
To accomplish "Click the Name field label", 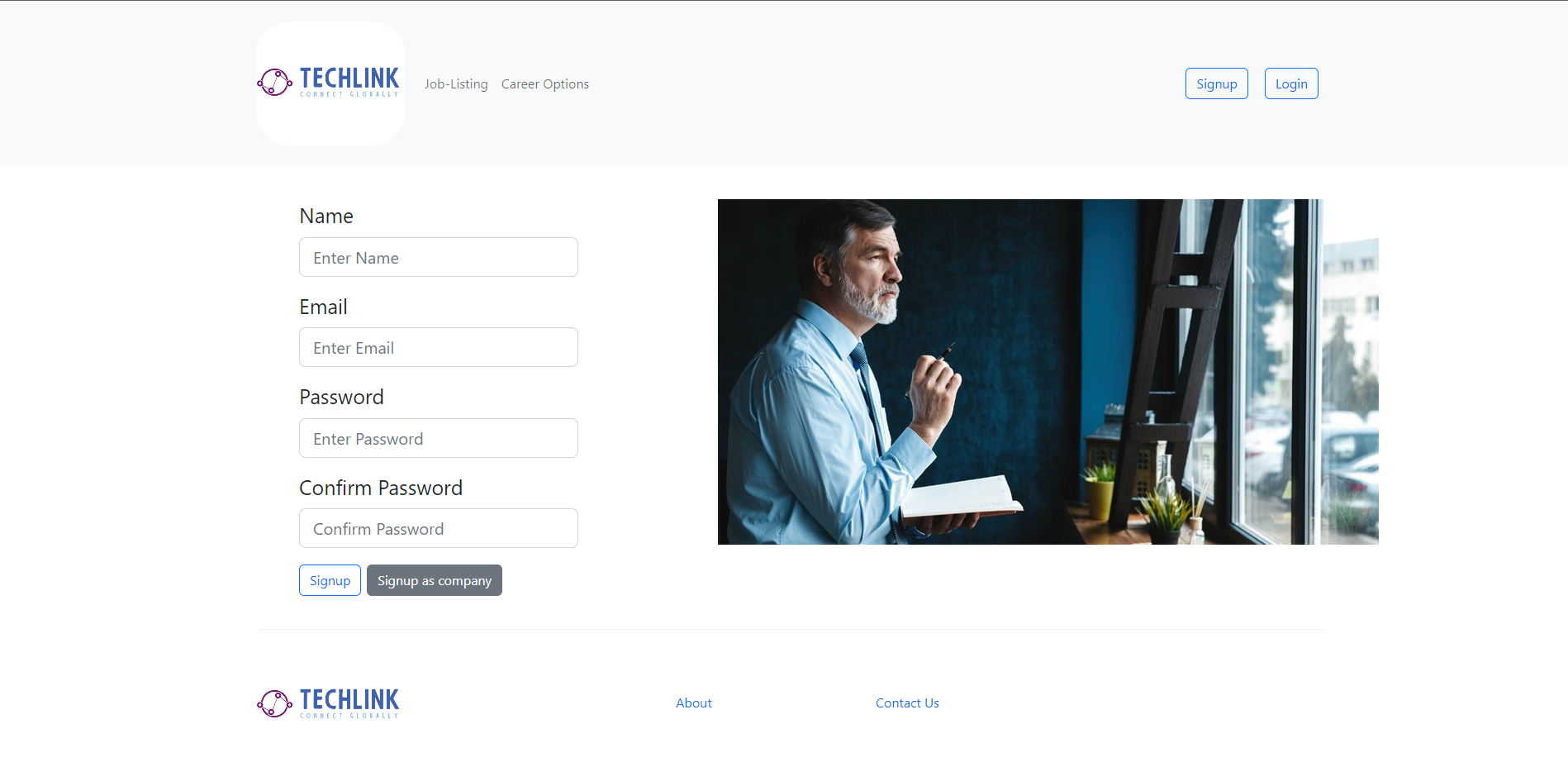I will tap(326, 217).
